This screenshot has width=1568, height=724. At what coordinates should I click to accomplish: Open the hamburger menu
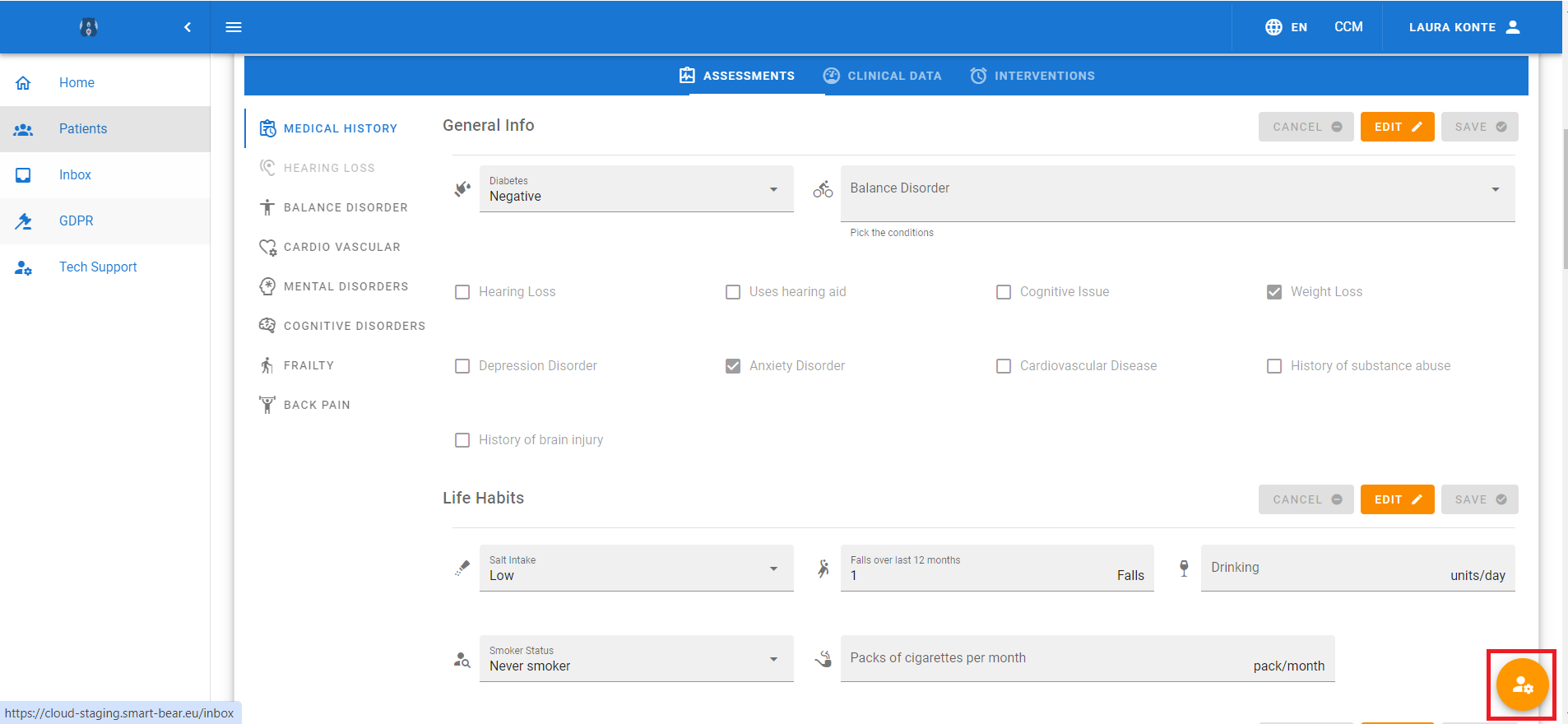[x=234, y=27]
